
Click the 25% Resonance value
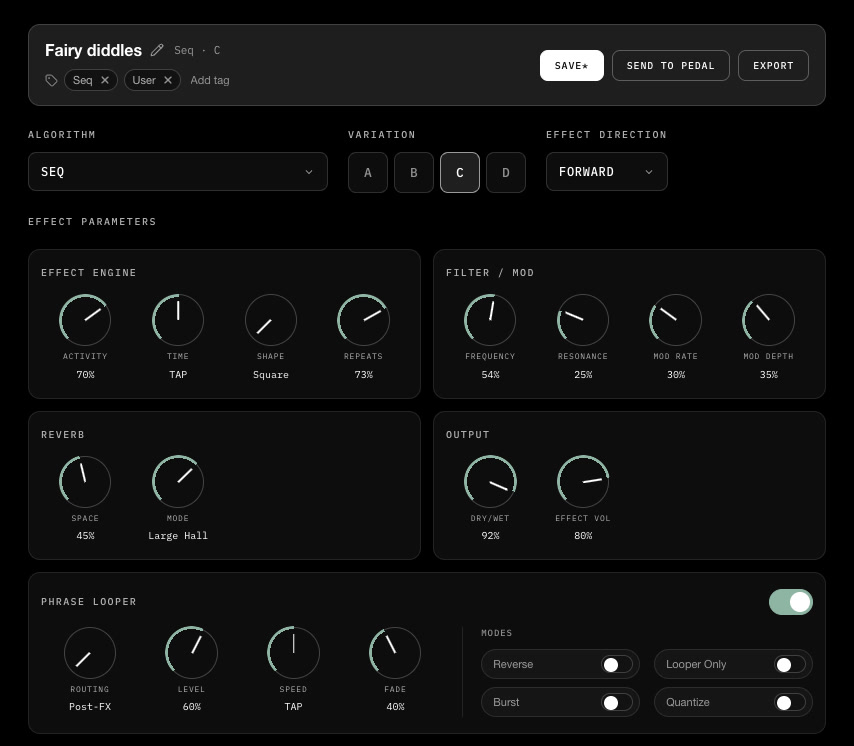point(583,375)
